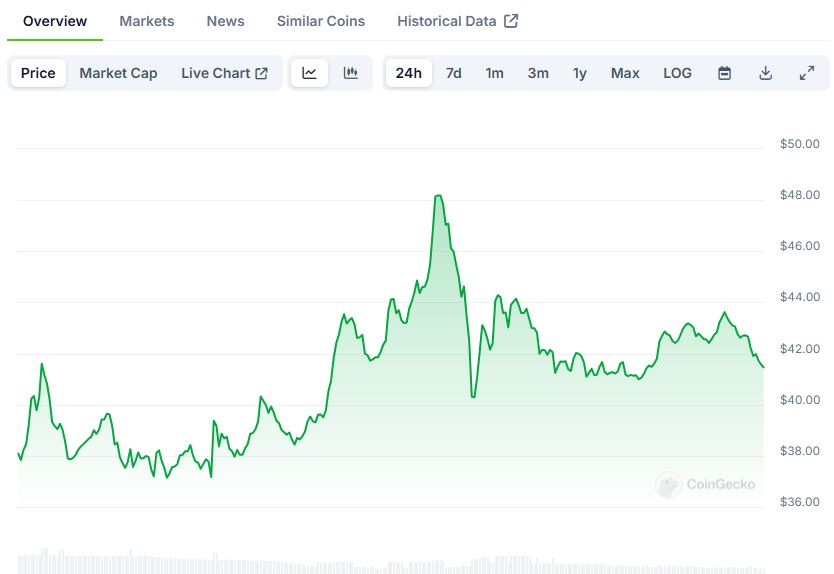Image resolution: width=834 pixels, height=574 pixels.
Task: Choose the 1y time range
Action: click(x=580, y=73)
